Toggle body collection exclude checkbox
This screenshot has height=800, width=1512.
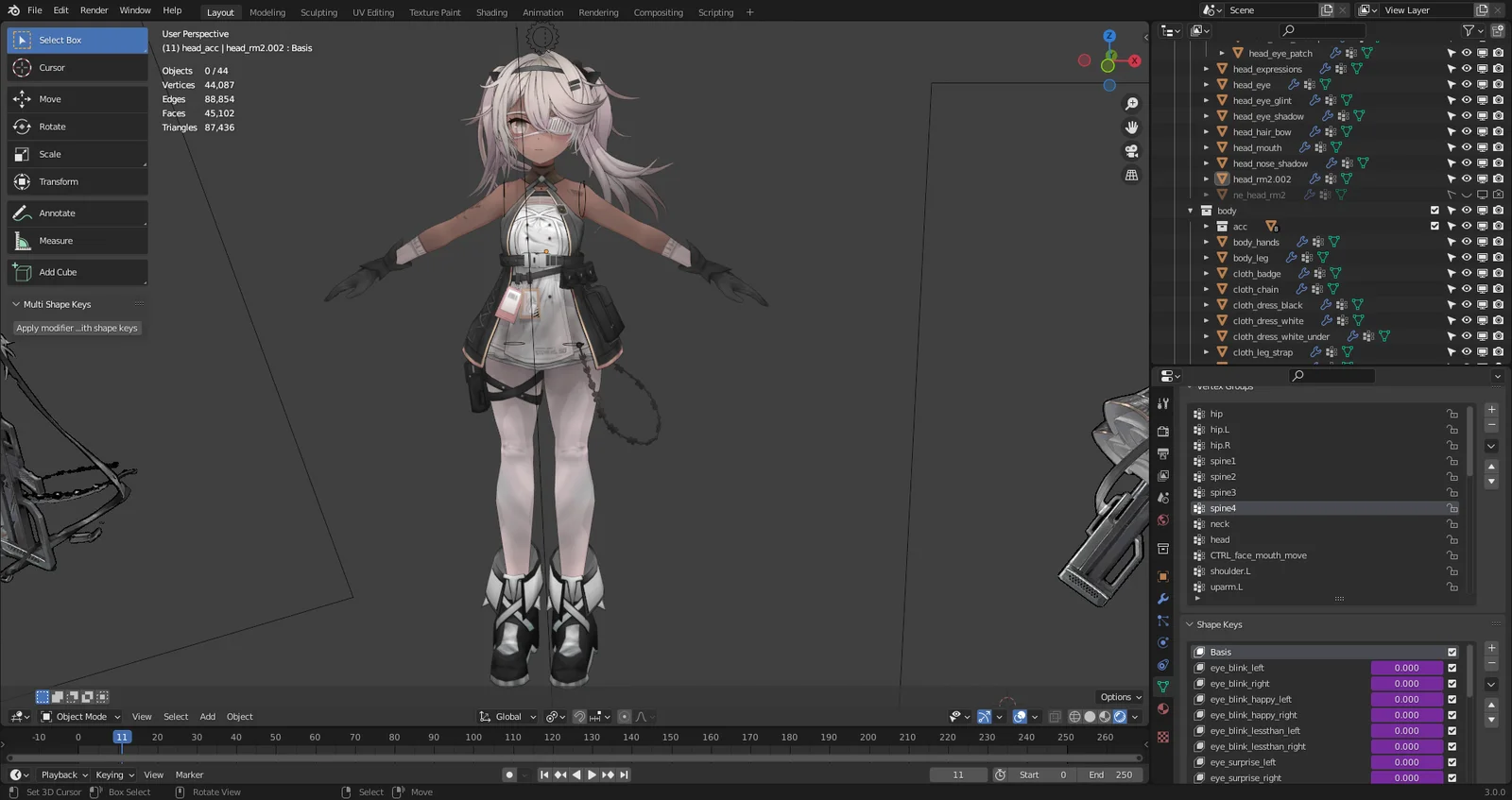click(x=1435, y=211)
